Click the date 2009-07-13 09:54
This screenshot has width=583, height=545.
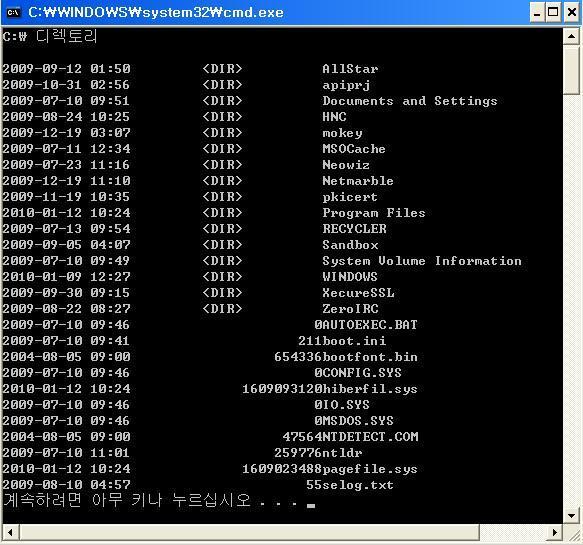click(x=66, y=229)
